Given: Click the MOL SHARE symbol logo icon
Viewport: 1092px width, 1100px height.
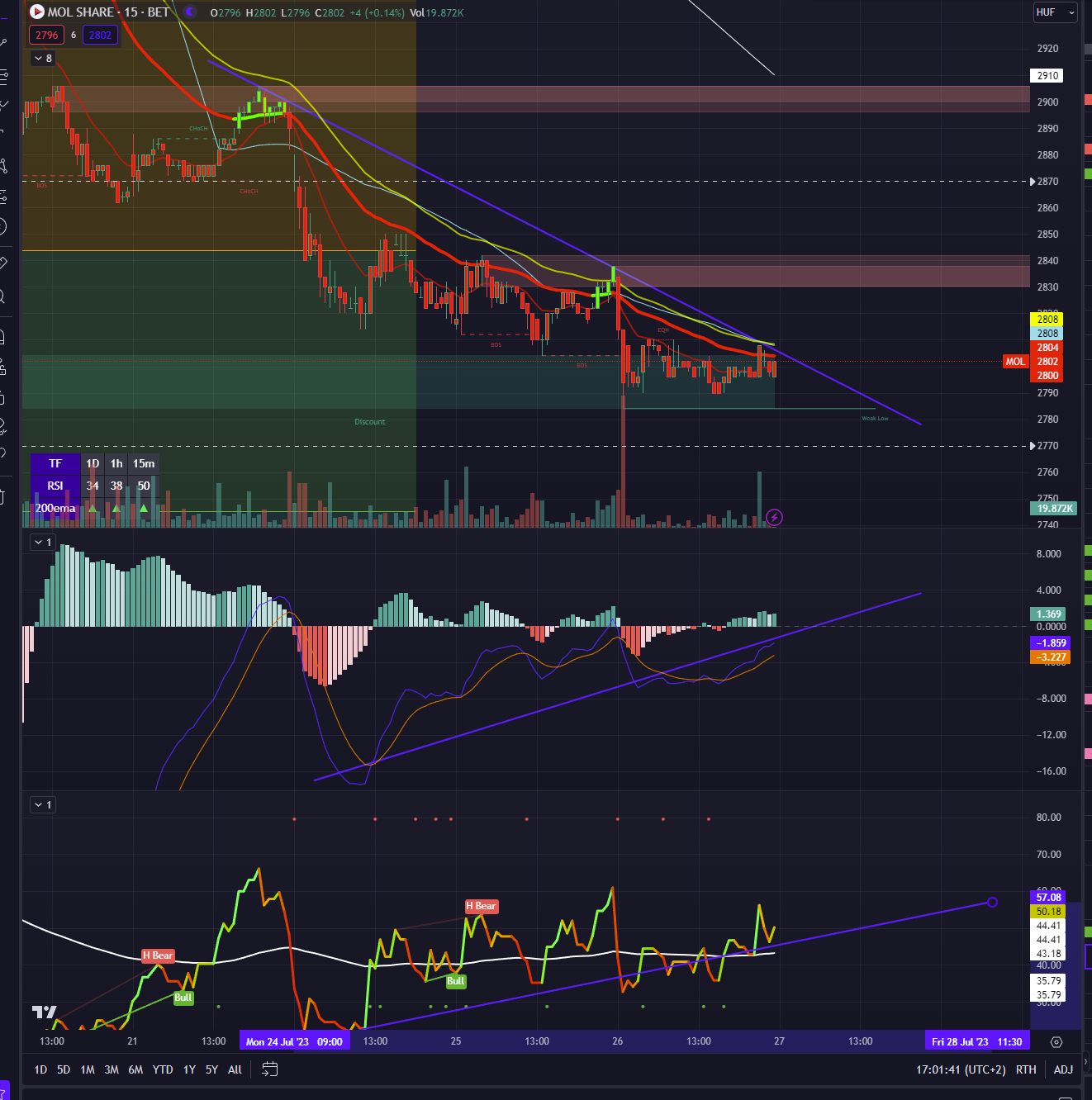Looking at the screenshot, I should pos(37,12).
